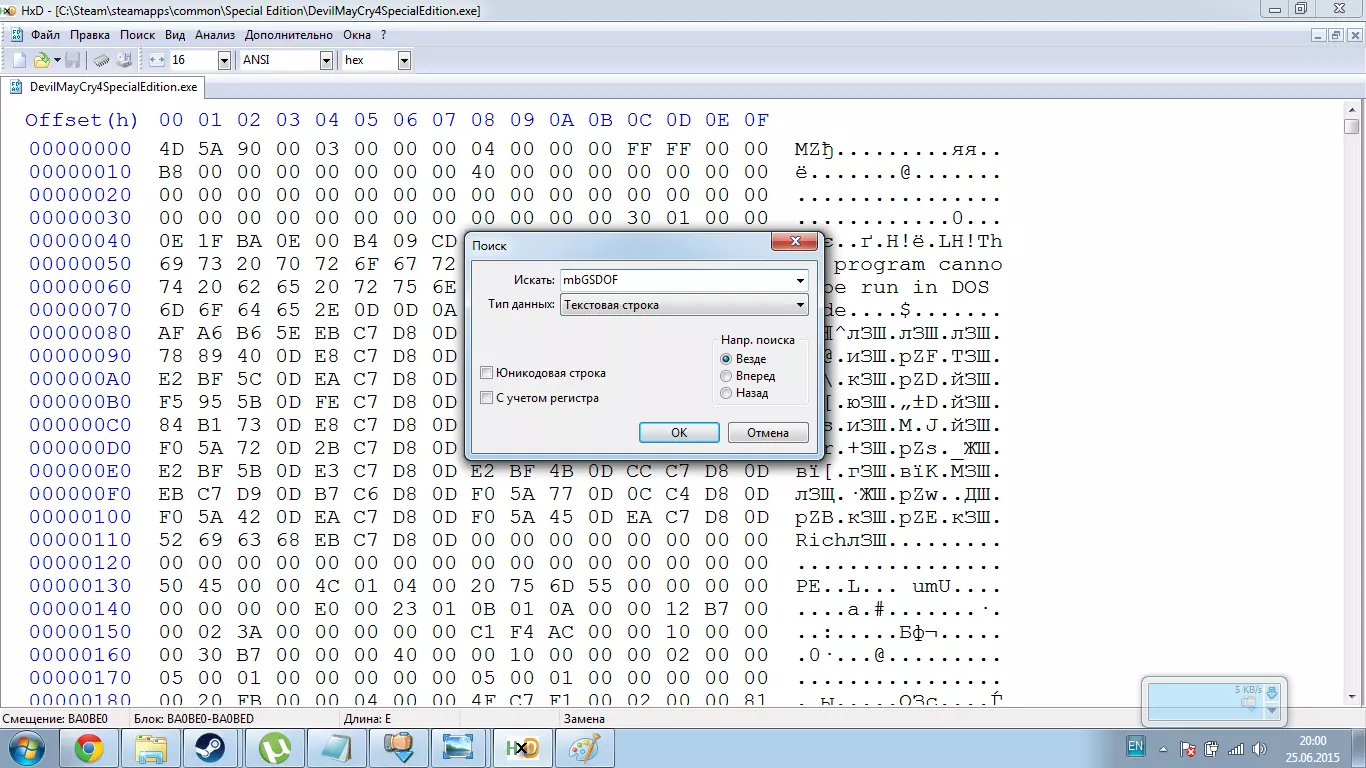Open the notepad app on the taskbar
Viewport: 1366px width, 768px height.
pos(336,748)
